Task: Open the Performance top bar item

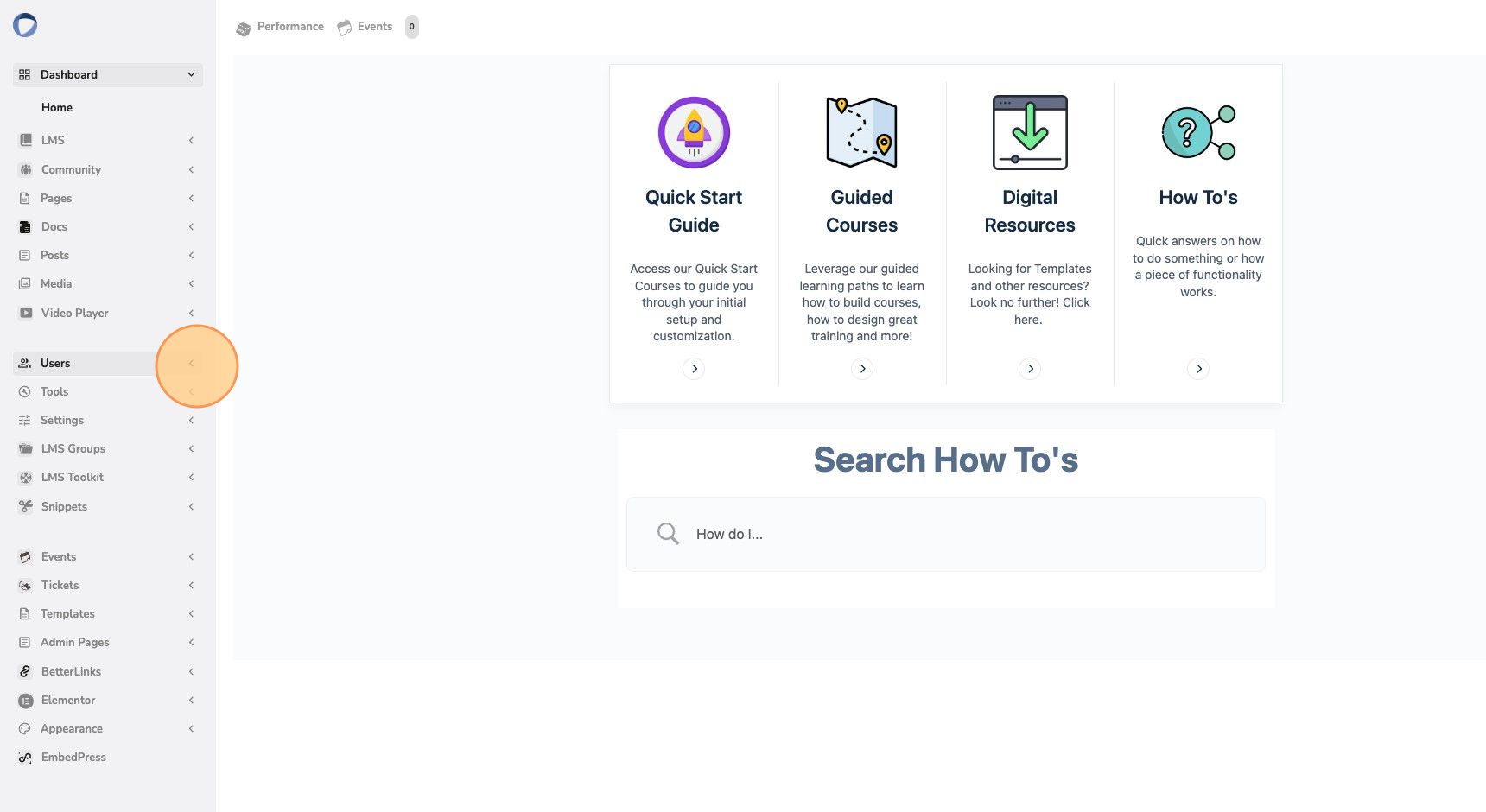Action: [x=280, y=27]
